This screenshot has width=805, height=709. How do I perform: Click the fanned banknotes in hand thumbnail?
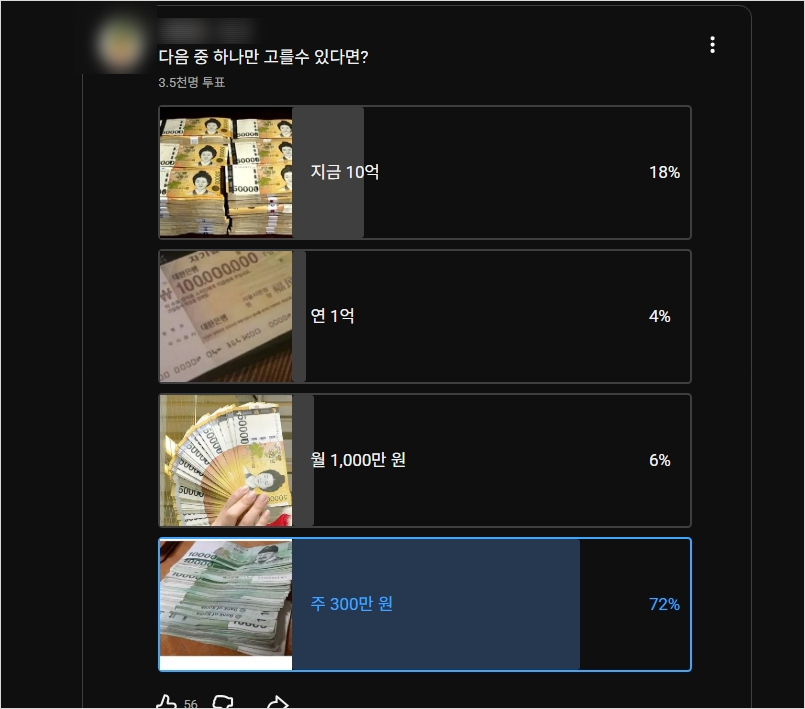point(226,460)
